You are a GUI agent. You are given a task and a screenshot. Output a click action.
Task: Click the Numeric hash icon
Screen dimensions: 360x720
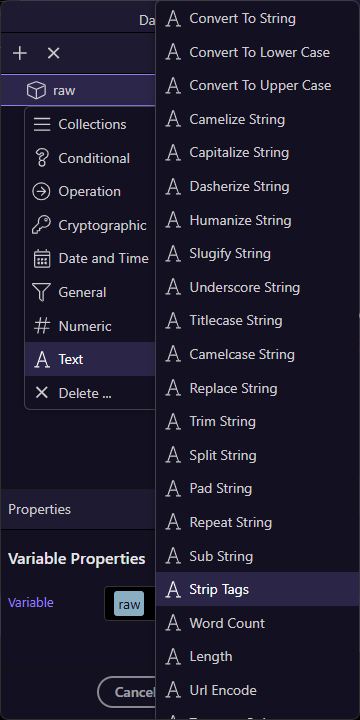point(42,326)
